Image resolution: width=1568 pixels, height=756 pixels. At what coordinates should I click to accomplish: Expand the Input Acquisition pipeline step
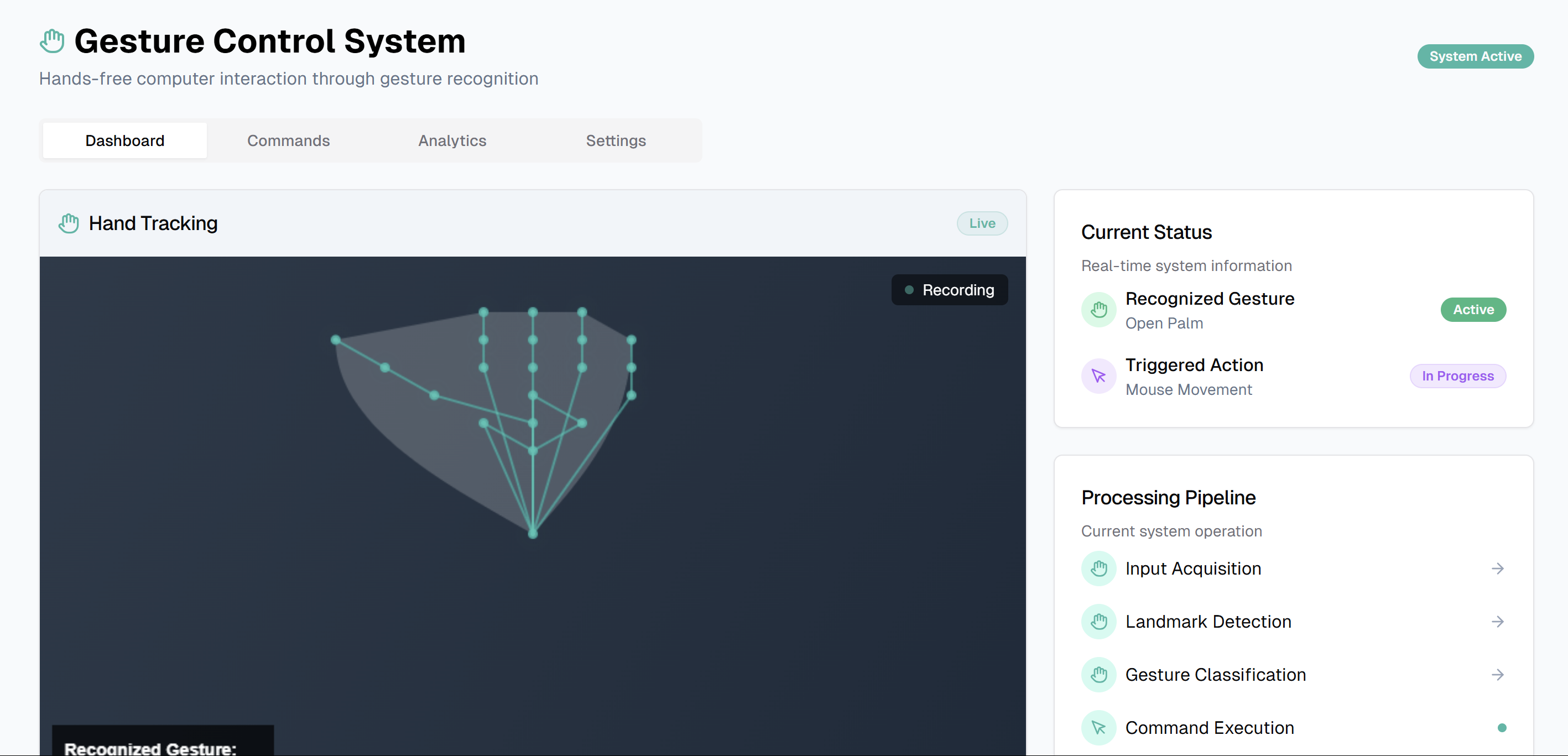(x=1498, y=569)
